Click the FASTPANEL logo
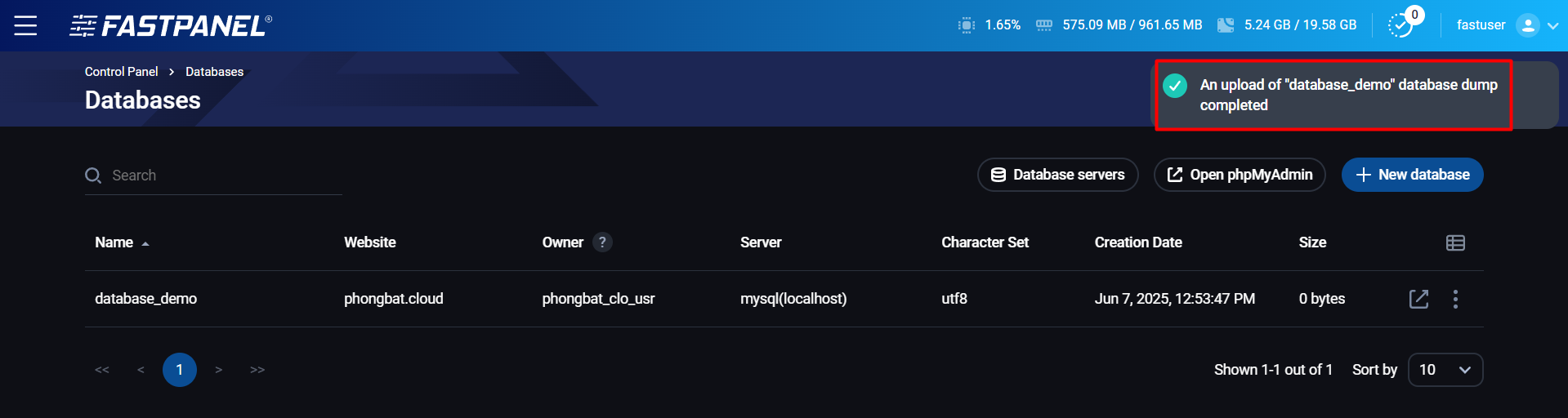 coord(171,26)
